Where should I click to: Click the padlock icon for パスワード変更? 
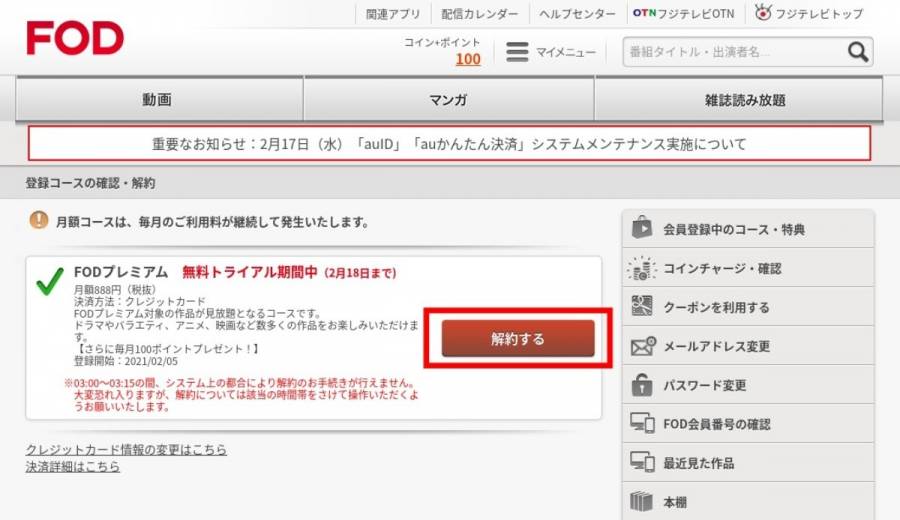[642, 385]
